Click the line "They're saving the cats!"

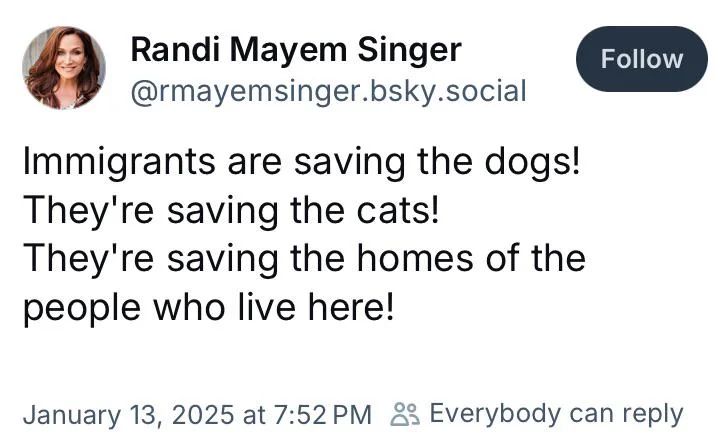pos(231,211)
